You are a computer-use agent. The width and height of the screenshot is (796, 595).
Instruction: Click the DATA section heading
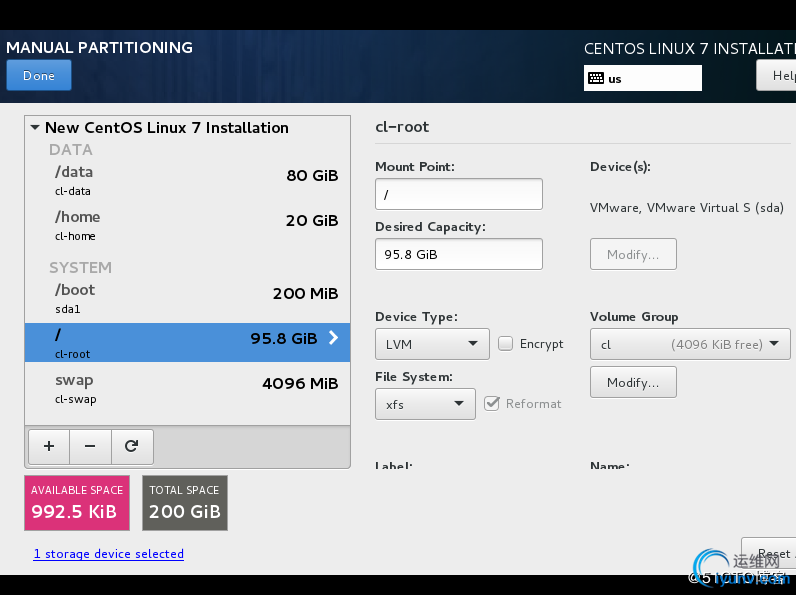tap(71, 150)
